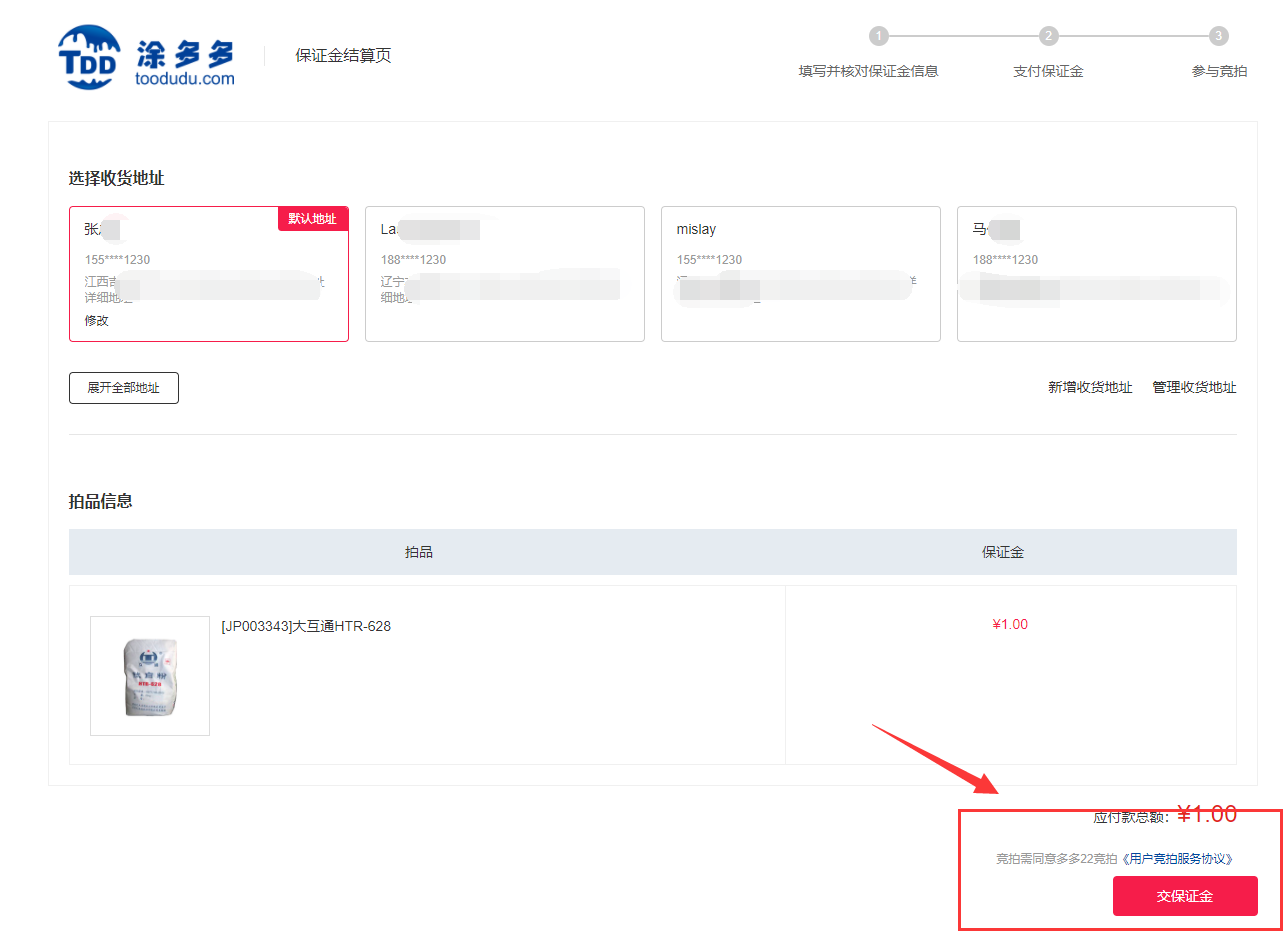This screenshot has width=1285, height=943.
Task: Click the step 1 circle indicator
Action: (878, 36)
